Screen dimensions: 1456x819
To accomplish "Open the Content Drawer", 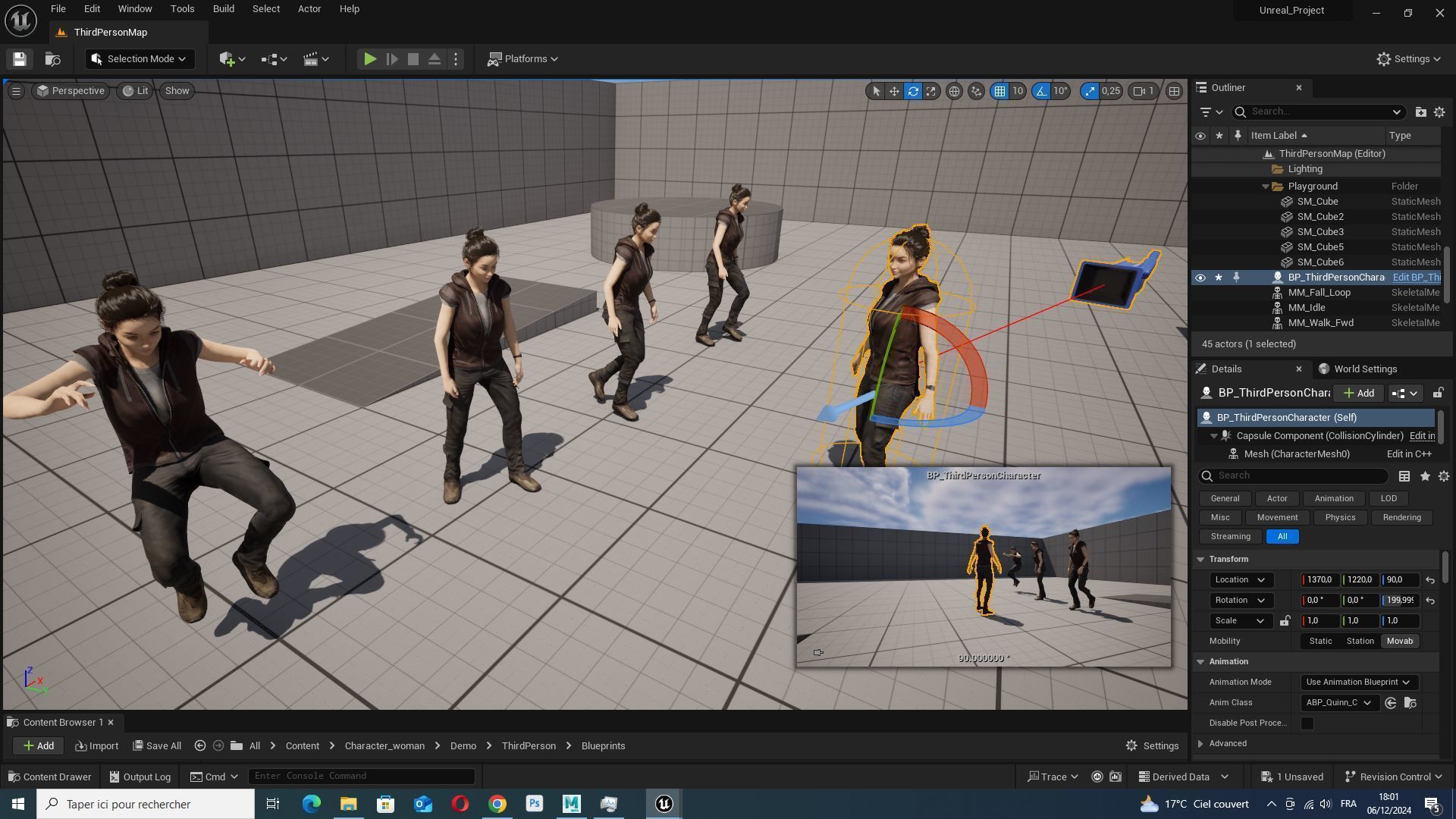I will point(49,777).
